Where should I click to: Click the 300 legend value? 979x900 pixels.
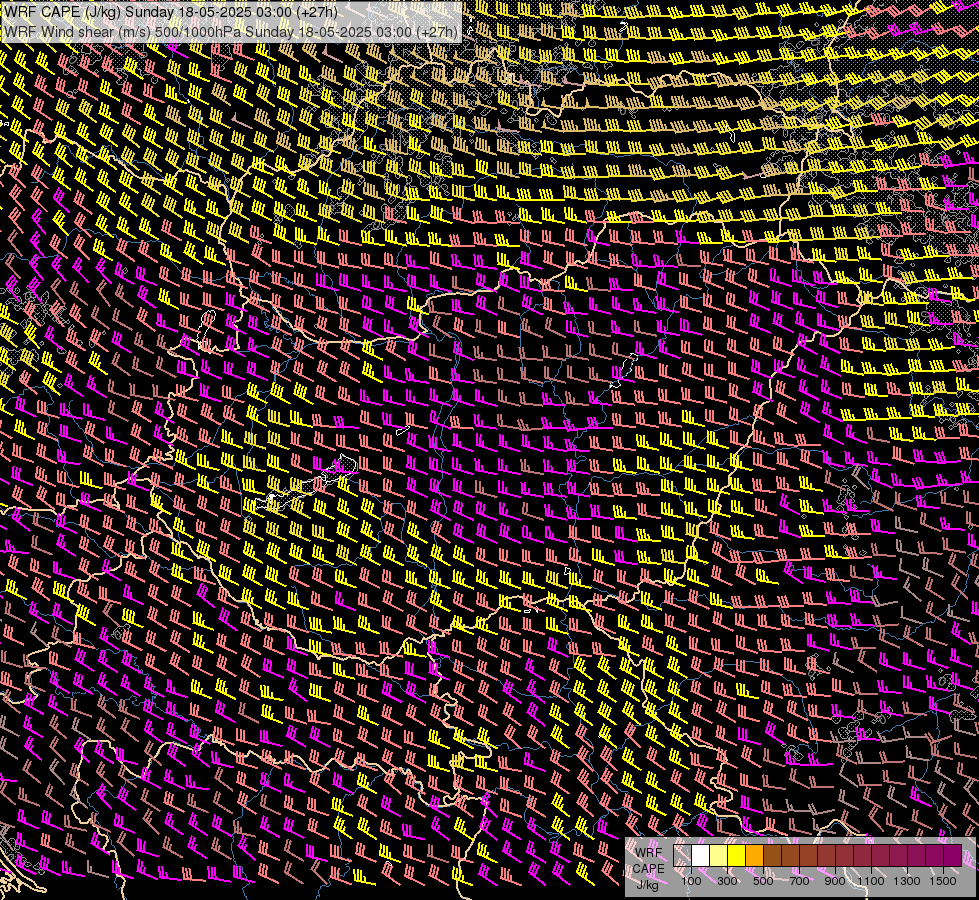click(727, 881)
